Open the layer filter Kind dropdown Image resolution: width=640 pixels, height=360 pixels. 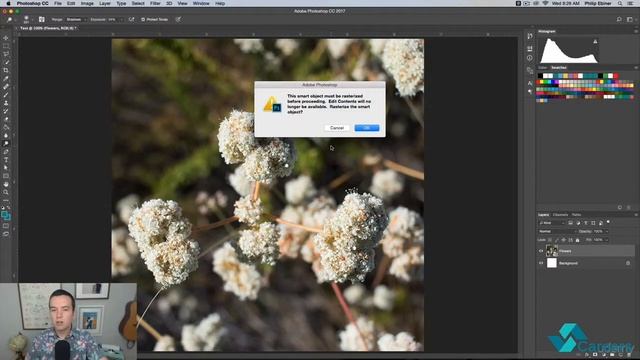point(552,223)
